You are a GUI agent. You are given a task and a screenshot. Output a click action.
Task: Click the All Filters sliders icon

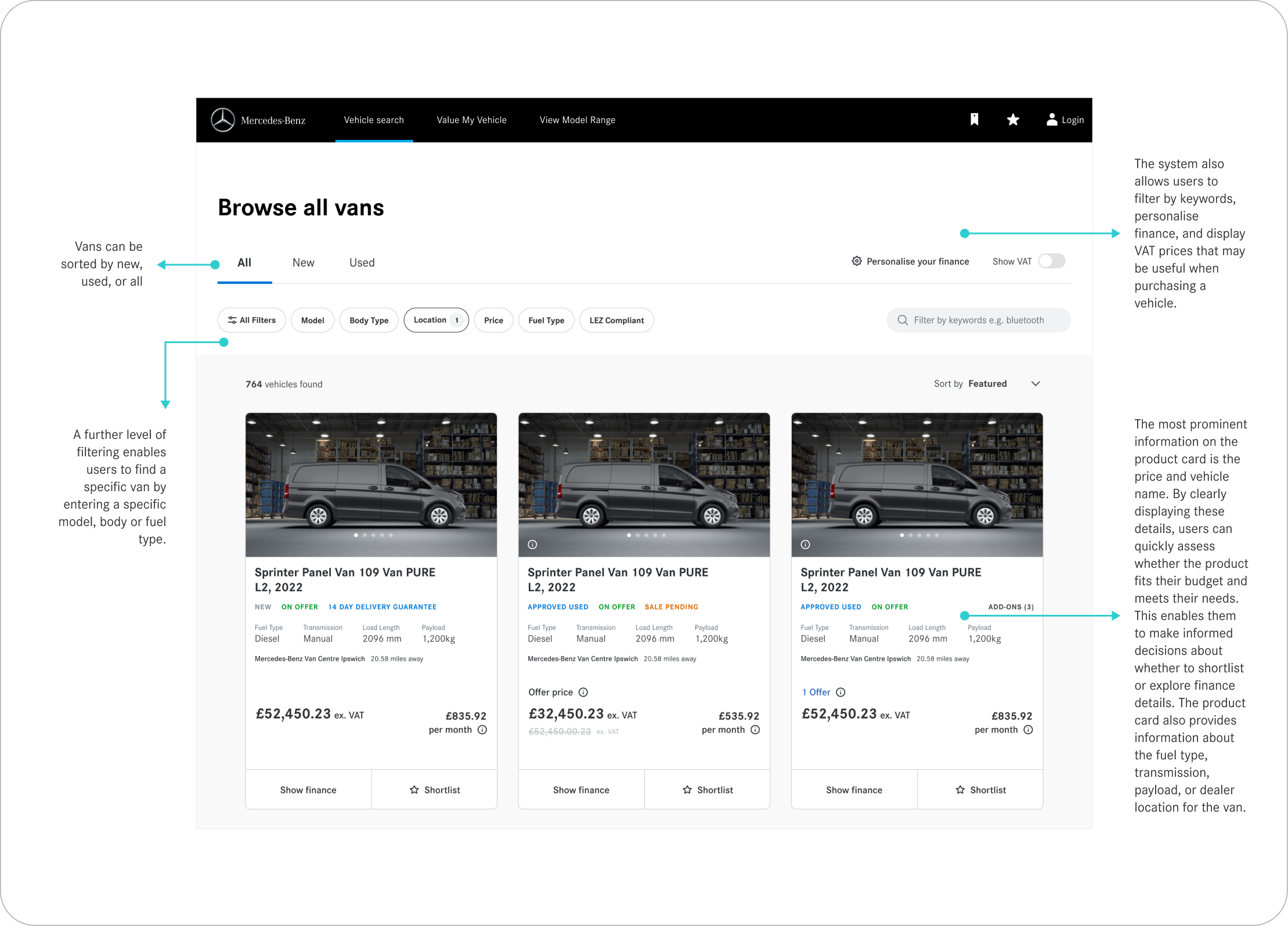232,320
